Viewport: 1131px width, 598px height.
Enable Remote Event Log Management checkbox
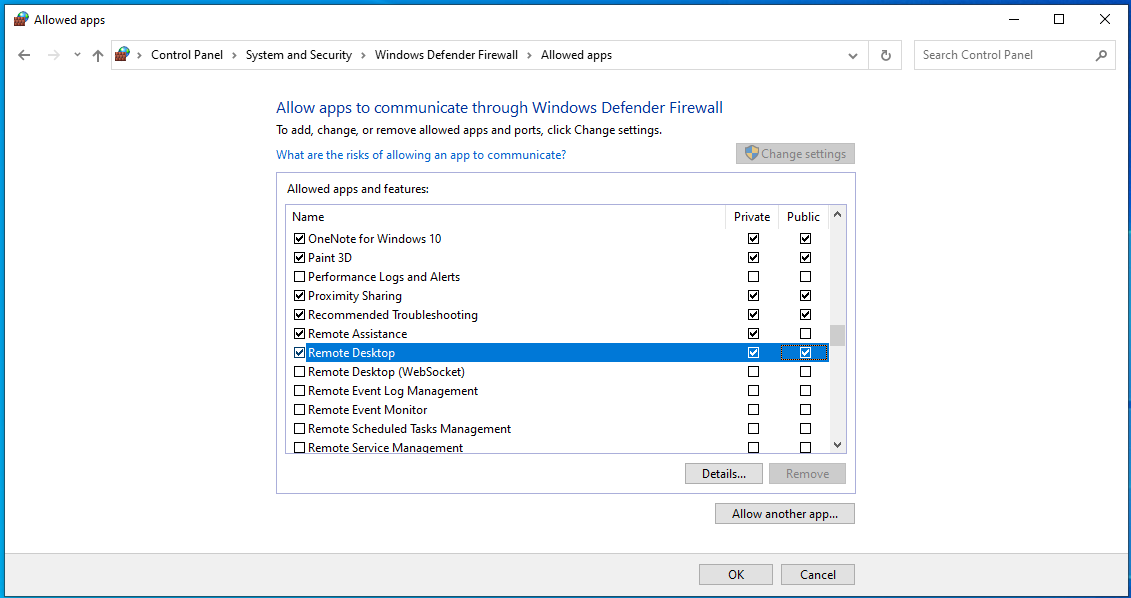coord(299,391)
